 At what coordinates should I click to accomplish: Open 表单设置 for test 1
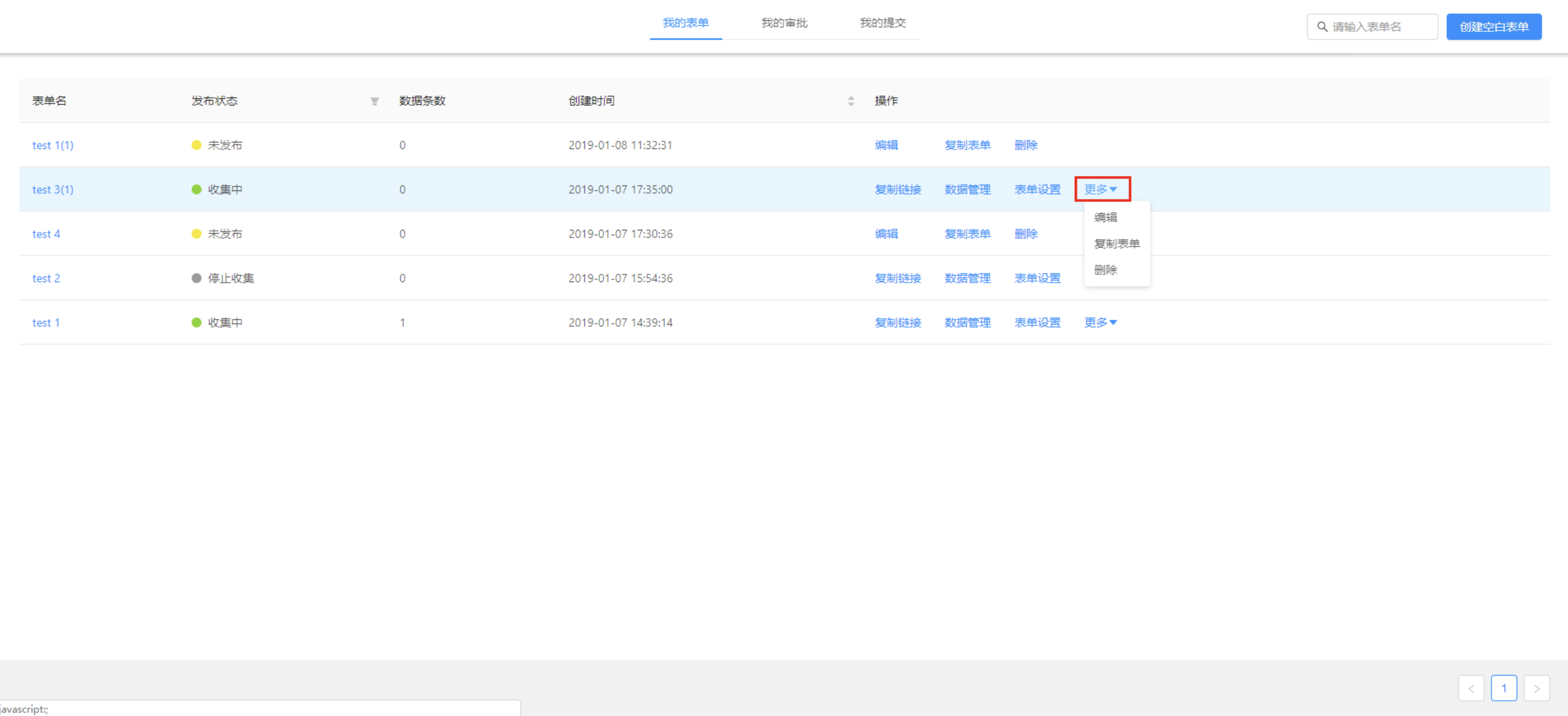point(1037,323)
